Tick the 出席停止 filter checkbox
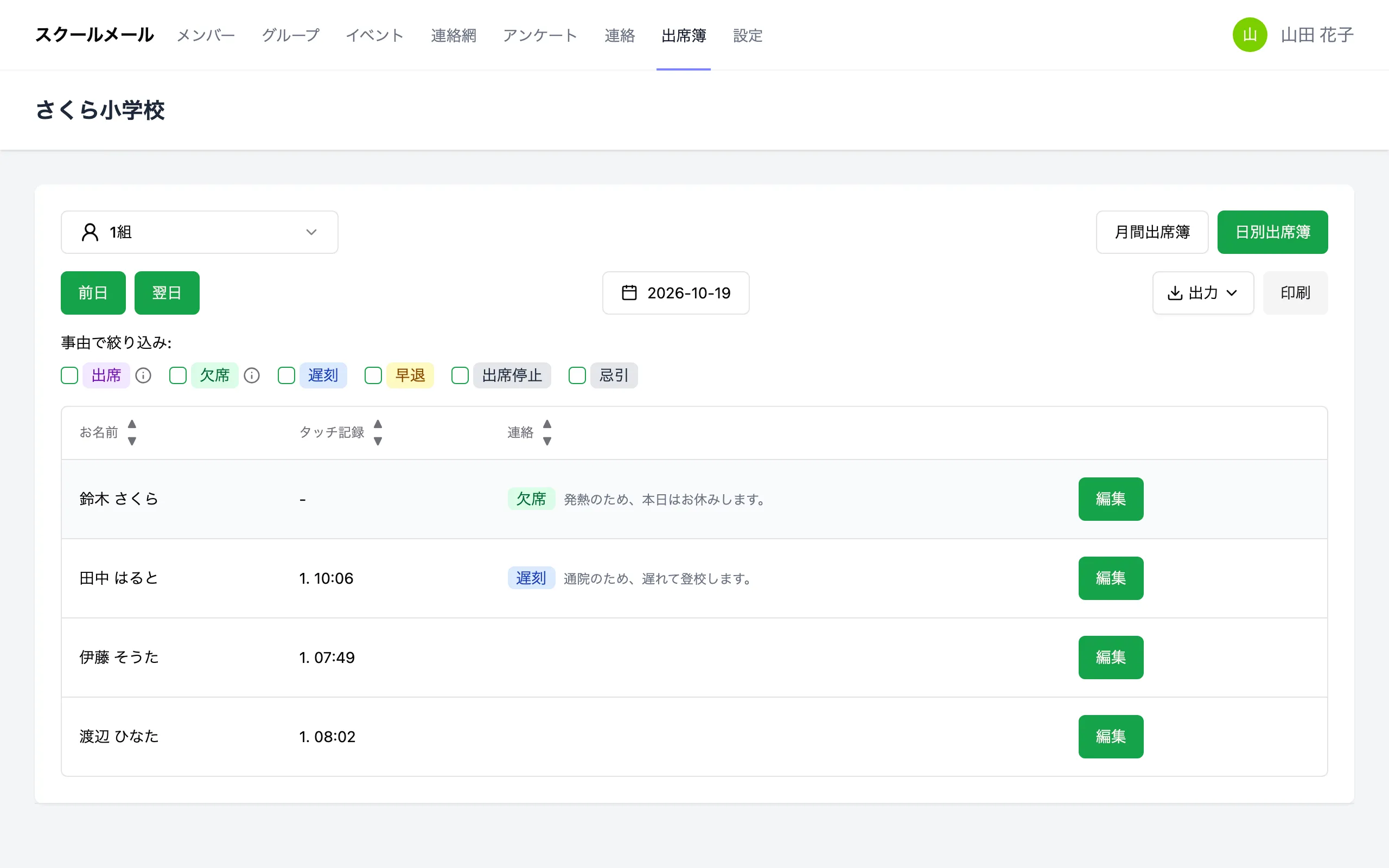1389x868 pixels. (x=460, y=375)
